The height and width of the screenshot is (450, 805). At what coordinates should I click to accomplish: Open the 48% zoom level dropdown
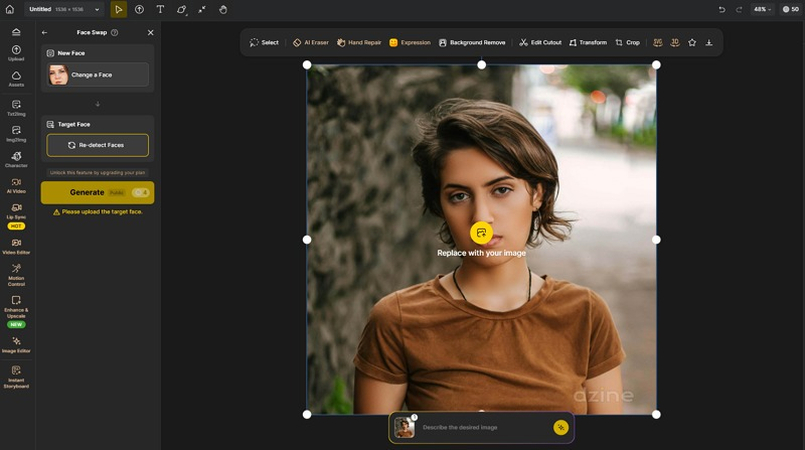[x=763, y=9]
